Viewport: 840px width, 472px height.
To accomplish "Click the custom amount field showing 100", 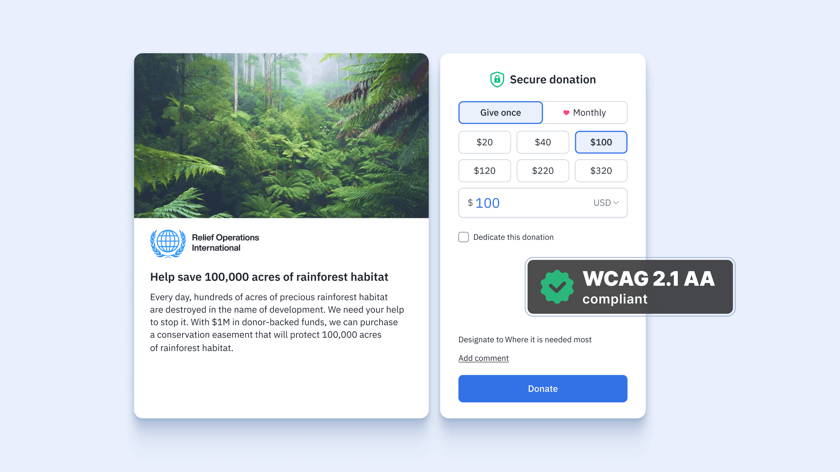I will pos(543,203).
